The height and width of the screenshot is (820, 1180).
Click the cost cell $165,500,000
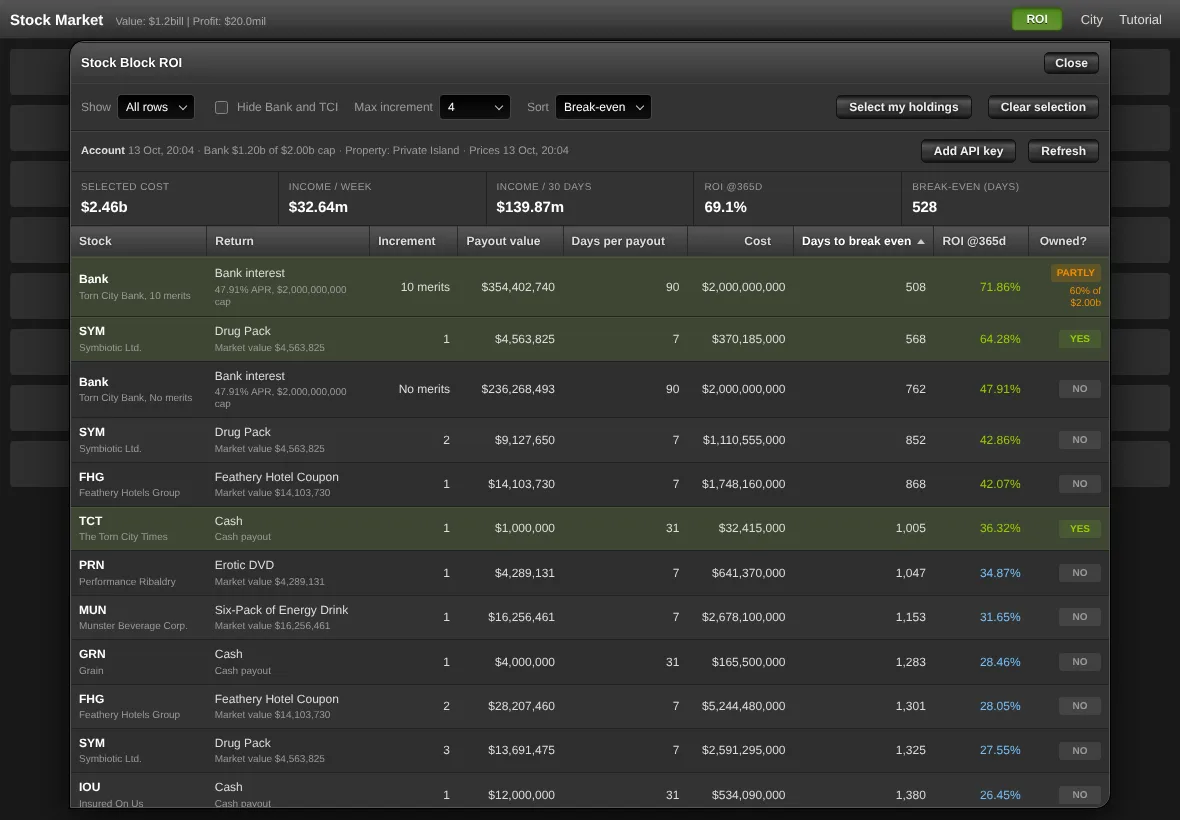pos(748,662)
